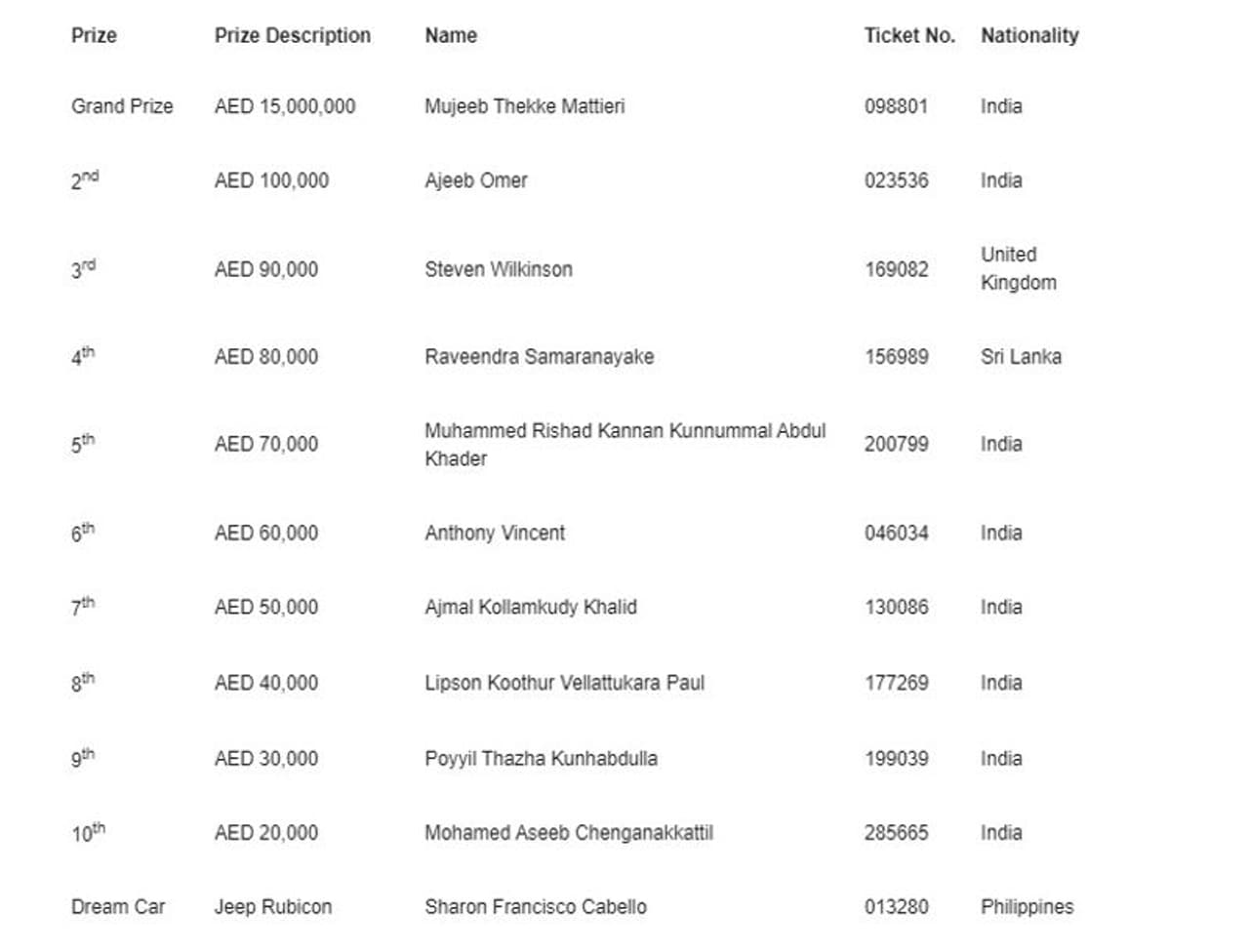Screen dimensions: 1249x952
Task: Select the 10th prize cell
Action: 88,833
